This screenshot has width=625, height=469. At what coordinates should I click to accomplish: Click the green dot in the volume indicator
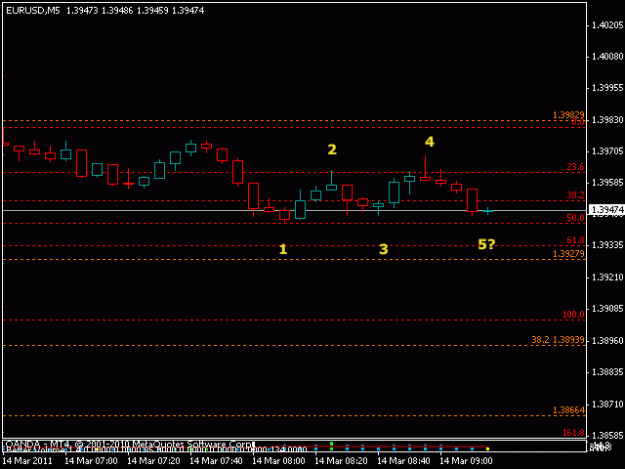pyautogui.click(x=331, y=446)
